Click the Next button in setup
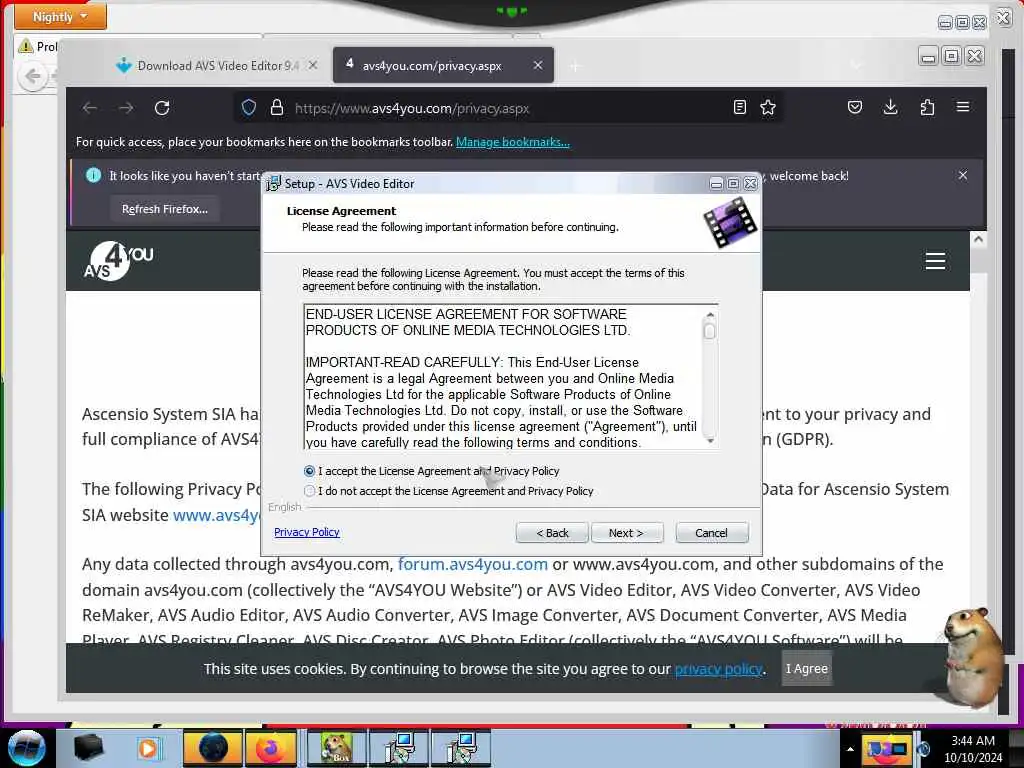The image size is (1024, 768). click(626, 533)
